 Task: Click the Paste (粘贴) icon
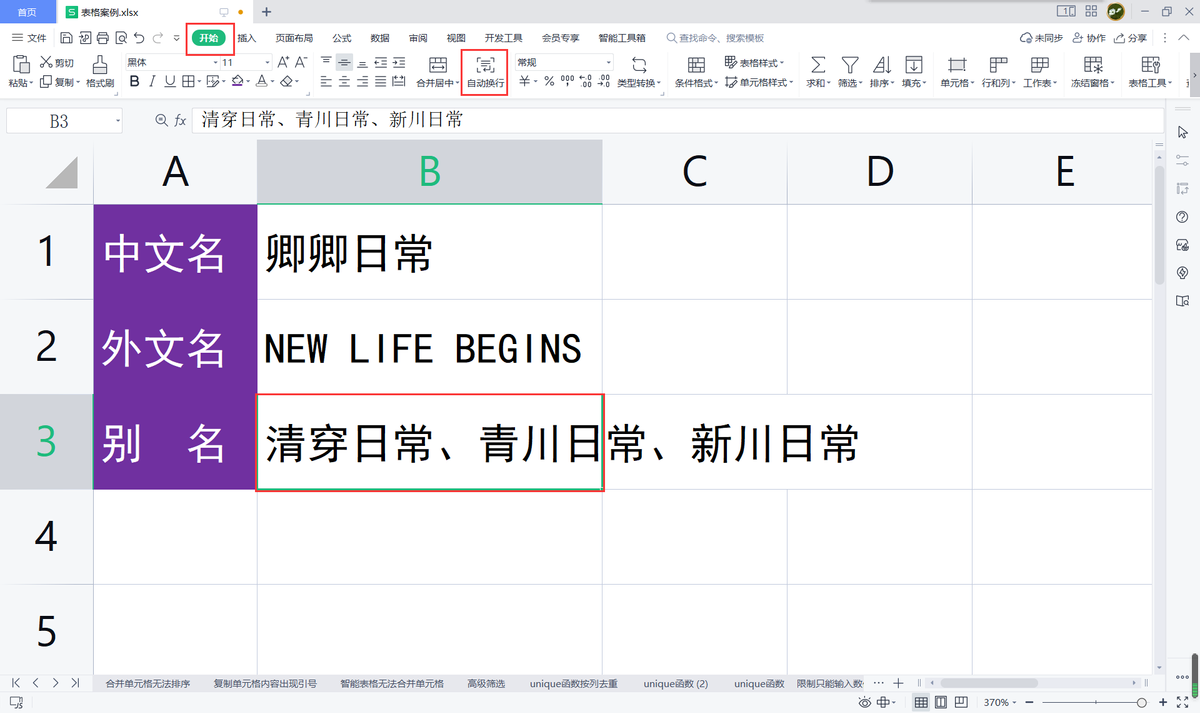click(x=19, y=64)
